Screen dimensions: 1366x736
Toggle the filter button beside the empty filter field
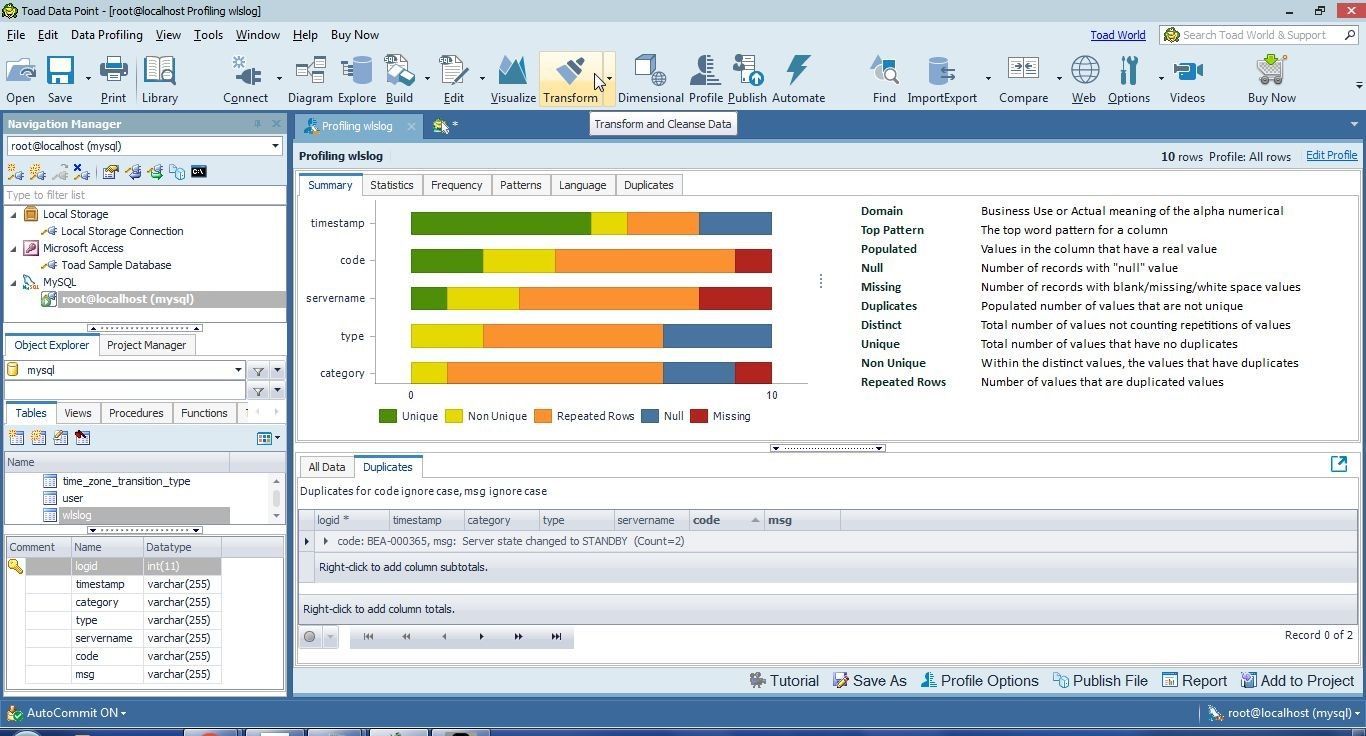(258, 391)
